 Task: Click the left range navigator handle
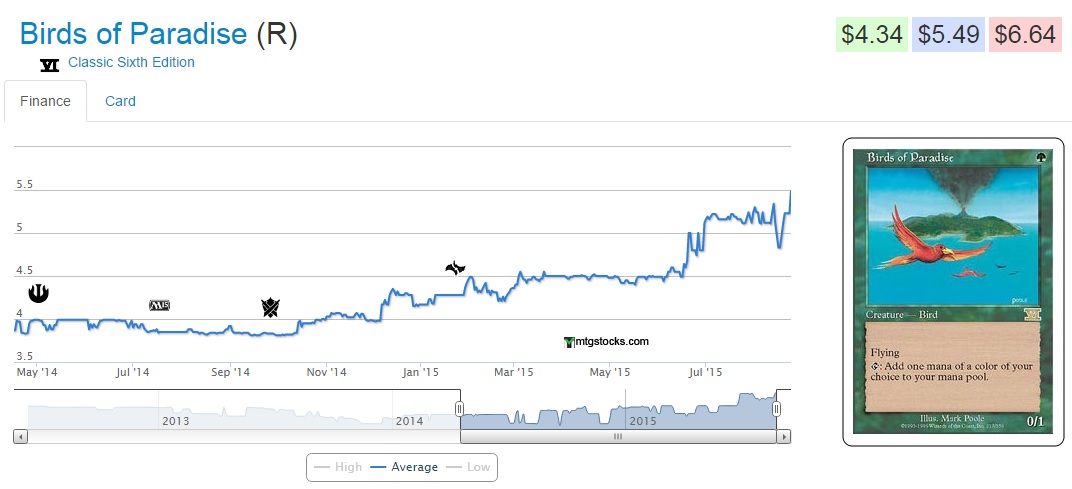point(460,409)
